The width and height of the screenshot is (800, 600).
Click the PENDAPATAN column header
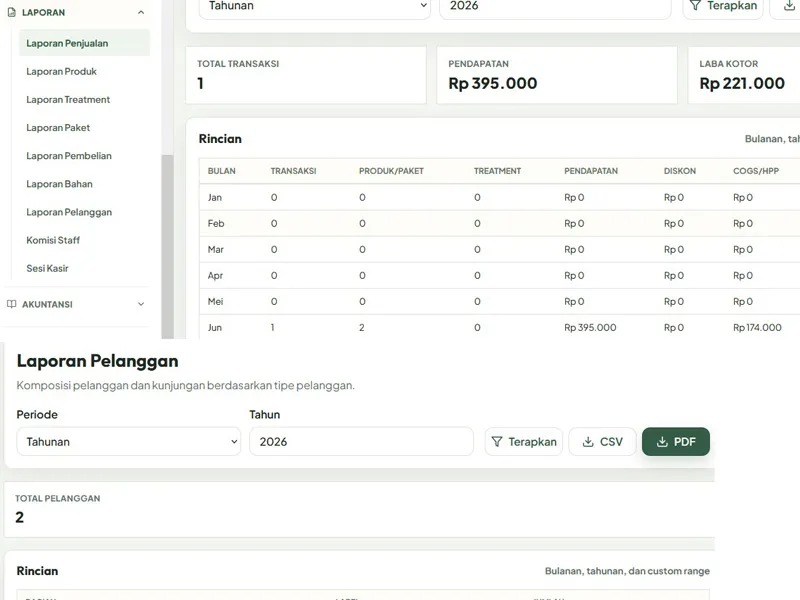click(x=591, y=171)
